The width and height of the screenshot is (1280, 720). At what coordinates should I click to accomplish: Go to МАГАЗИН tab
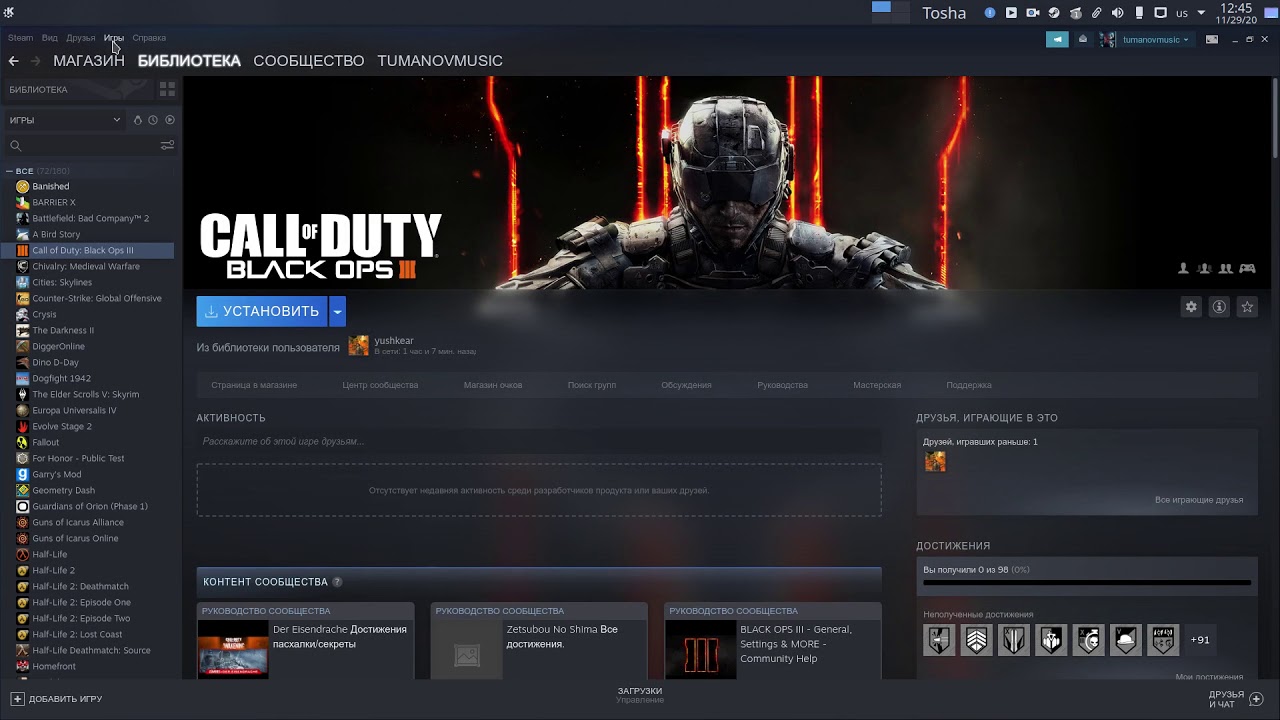click(89, 61)
